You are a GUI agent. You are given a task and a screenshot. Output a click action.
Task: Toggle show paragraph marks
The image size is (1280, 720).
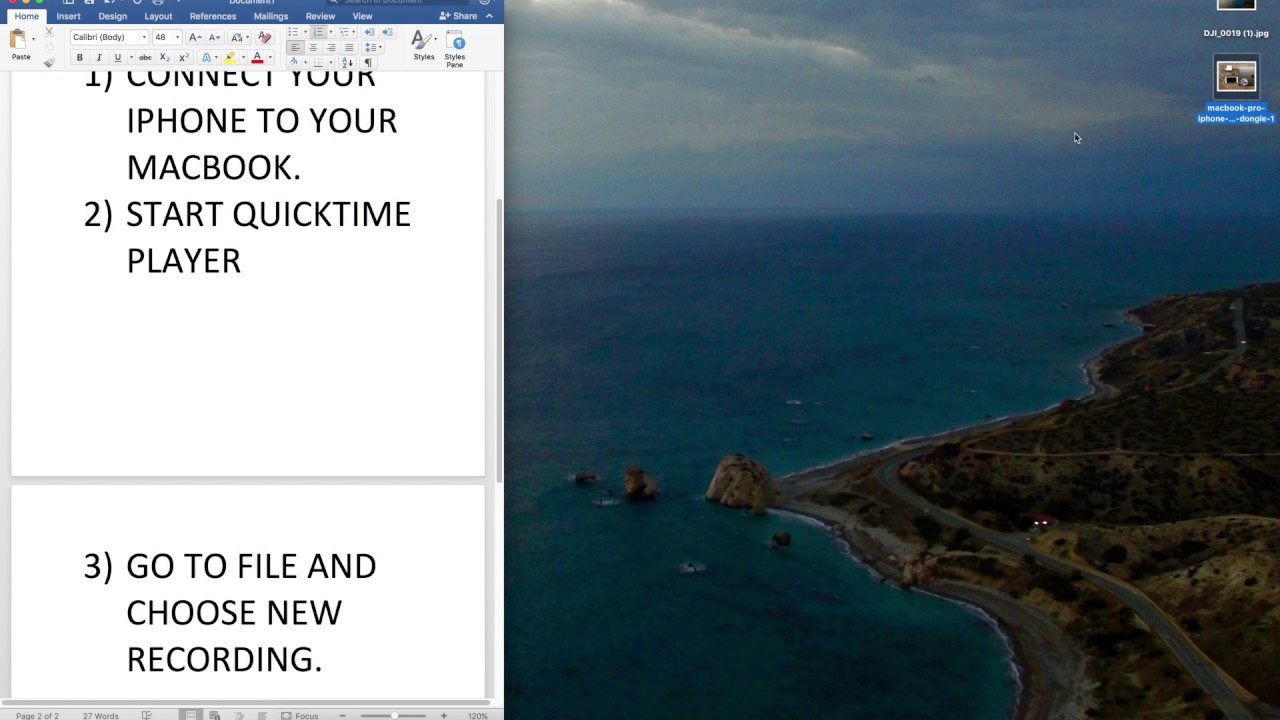368,63
